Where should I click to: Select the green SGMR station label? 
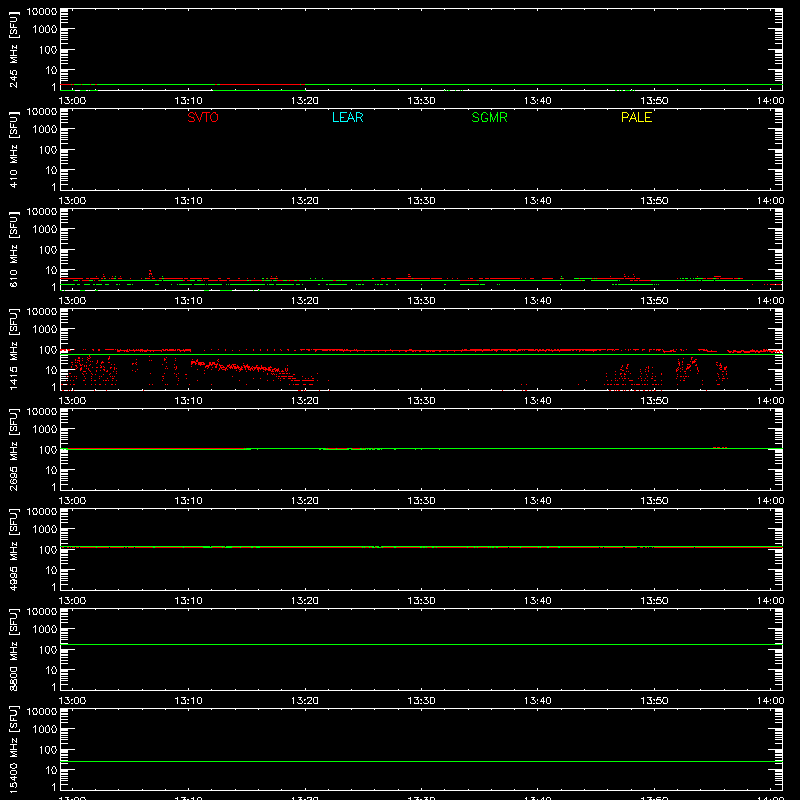(x=489, y=117)
